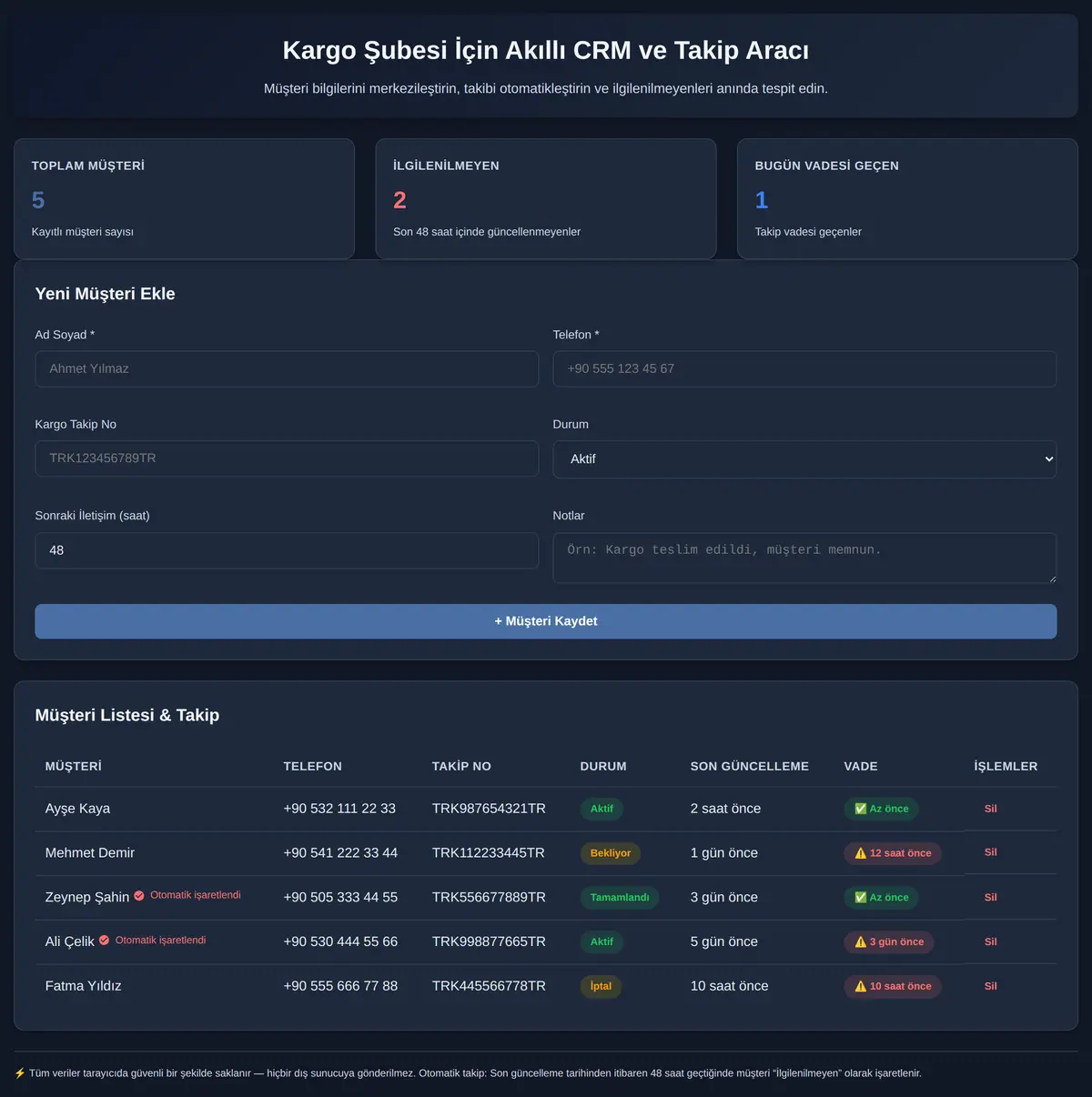Click the Notlar textarea

click(804, 558)
